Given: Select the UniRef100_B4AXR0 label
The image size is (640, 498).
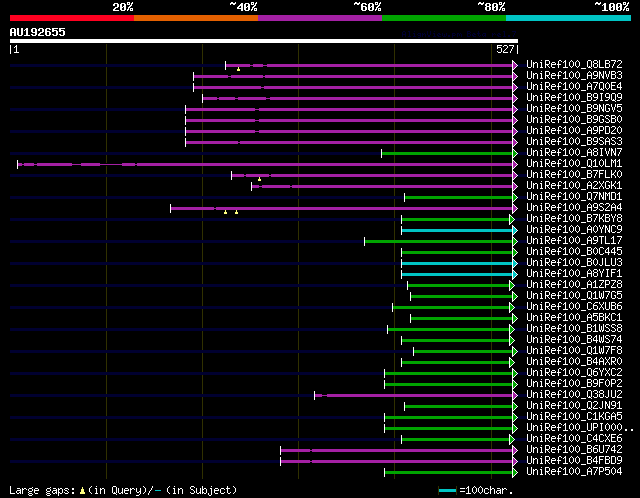Looking at the screenshot, I should (574, 362).
